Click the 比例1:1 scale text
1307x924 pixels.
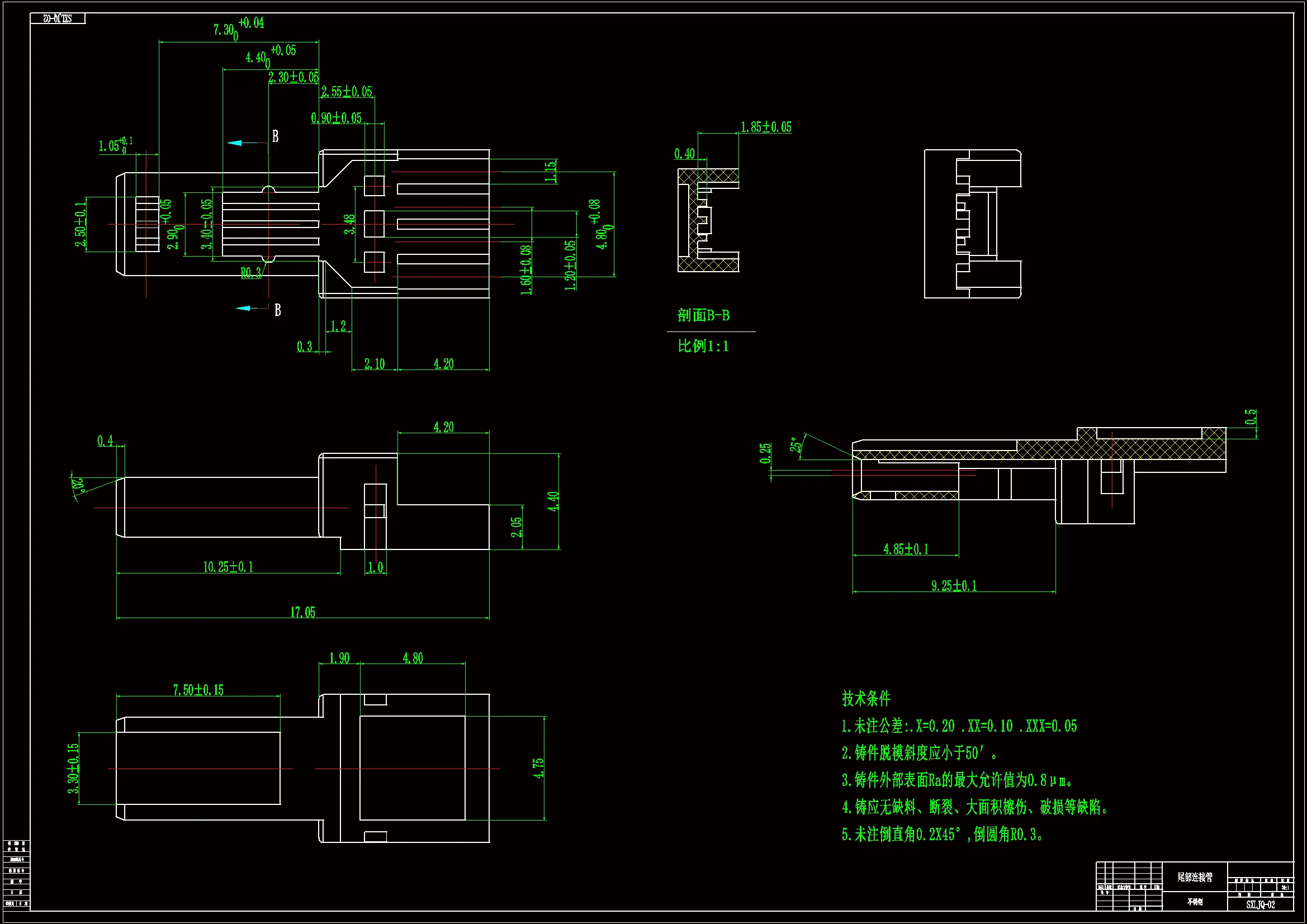703,345
